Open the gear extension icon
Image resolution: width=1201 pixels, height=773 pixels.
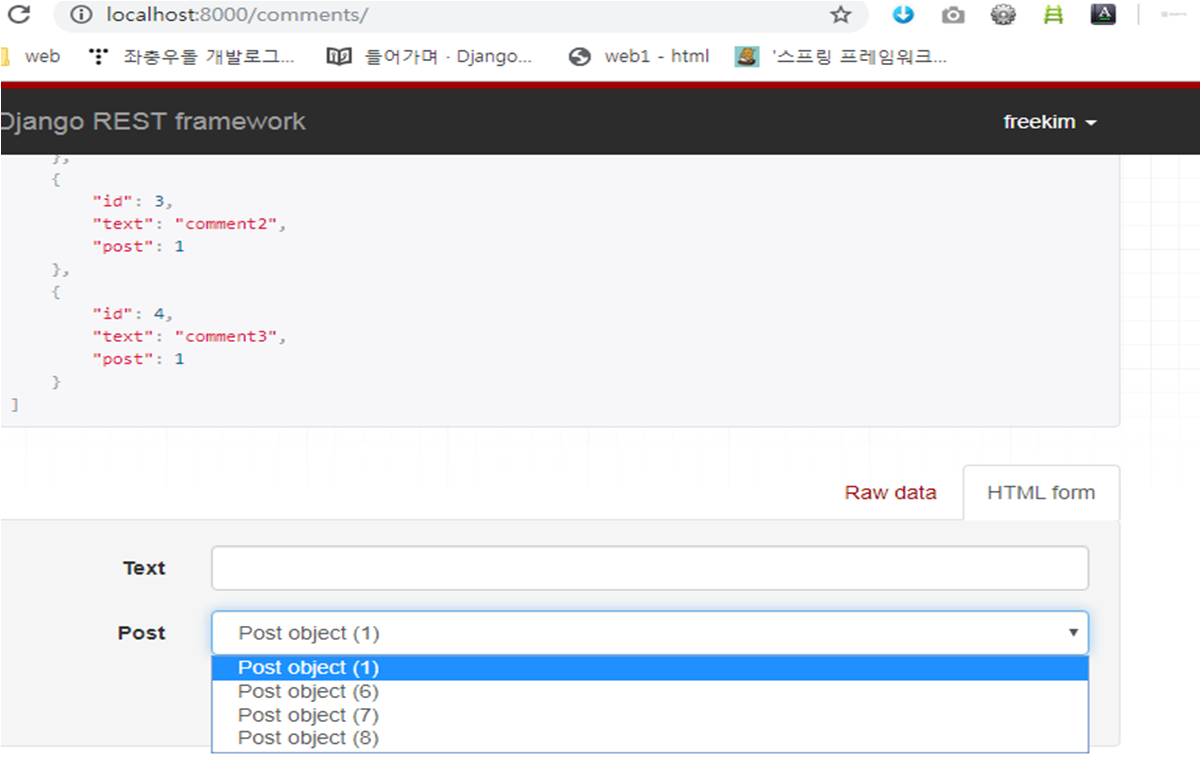click(x=1003, y=15)
